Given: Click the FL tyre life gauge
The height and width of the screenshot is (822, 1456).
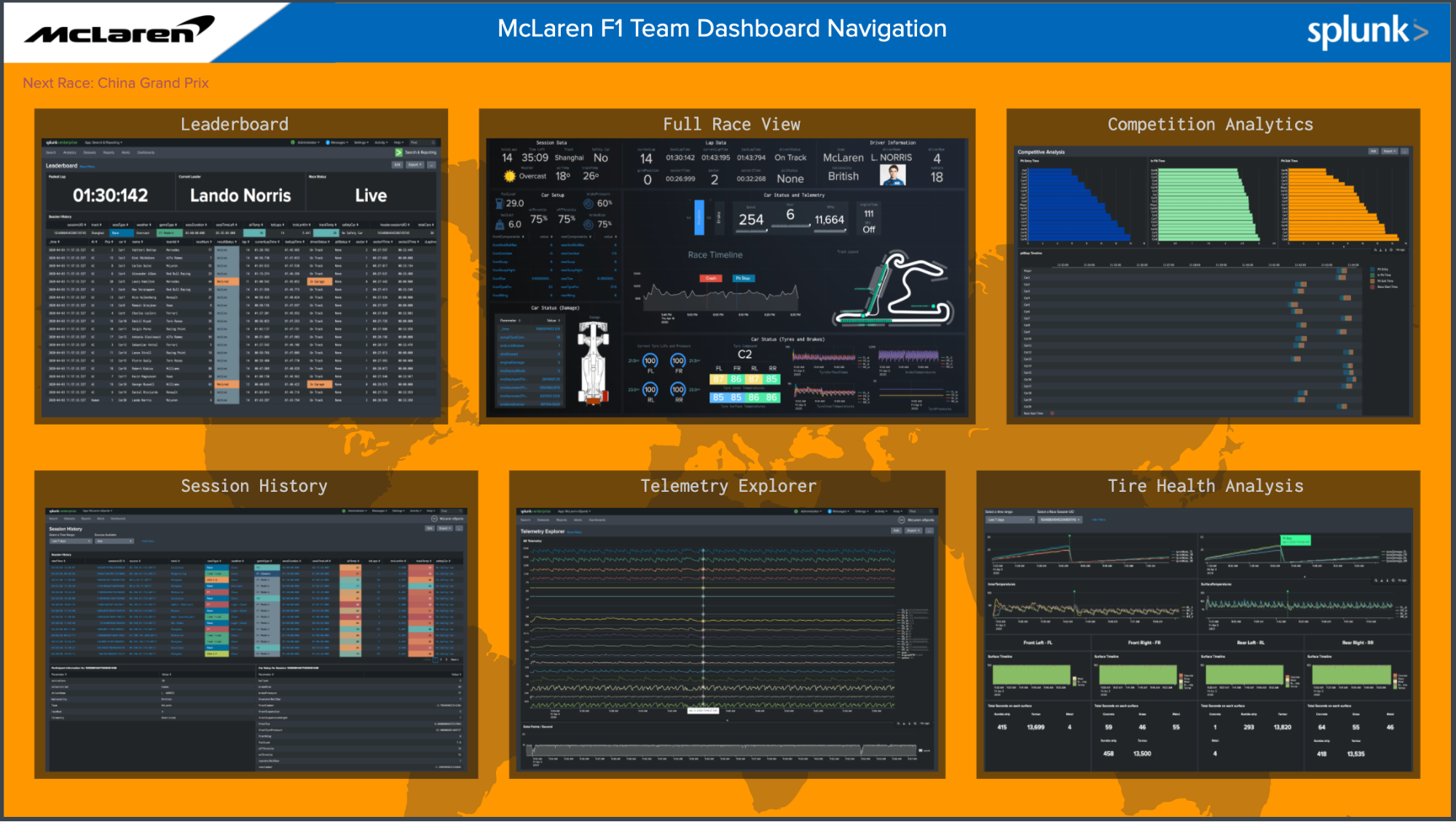Looking at the screenshot, I should point(650,361).
